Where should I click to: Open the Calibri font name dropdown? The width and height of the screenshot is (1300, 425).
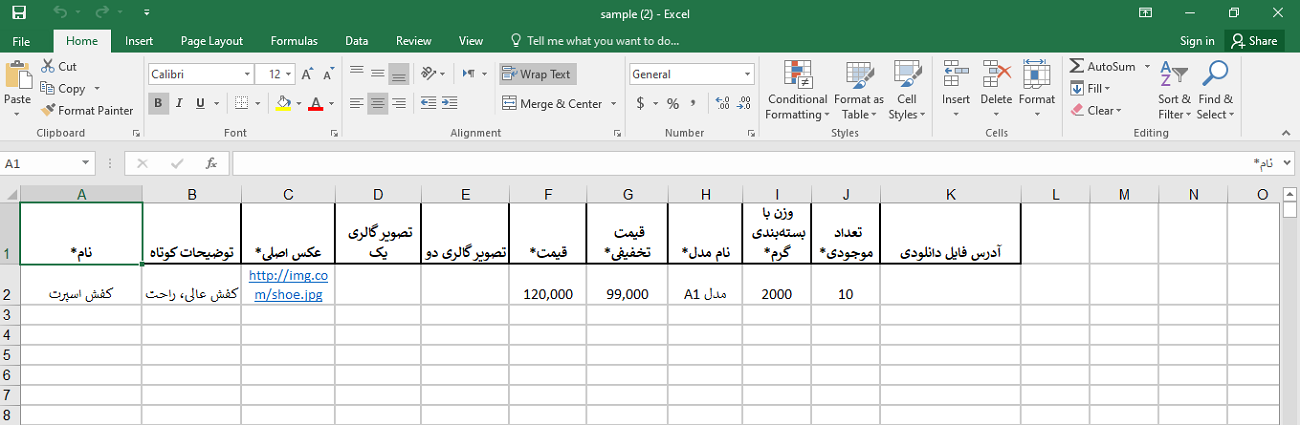tap(247, 74)
